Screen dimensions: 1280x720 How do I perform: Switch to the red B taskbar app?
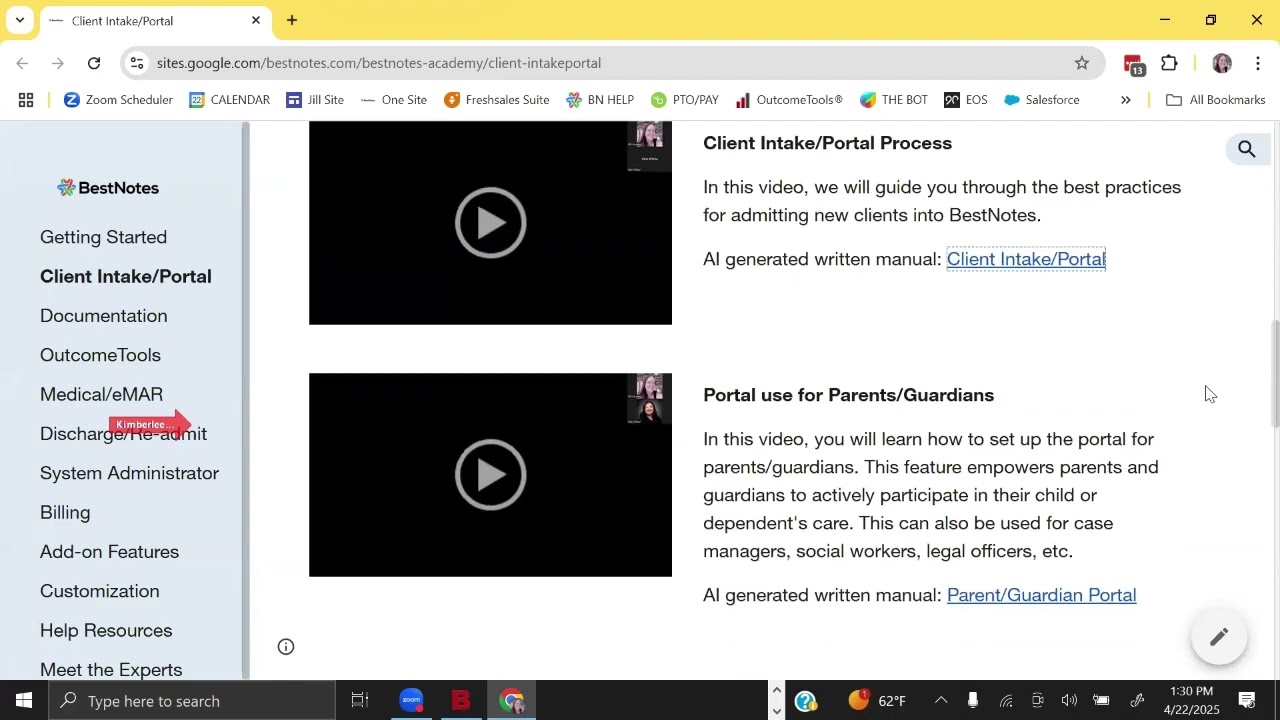point(461,701)
